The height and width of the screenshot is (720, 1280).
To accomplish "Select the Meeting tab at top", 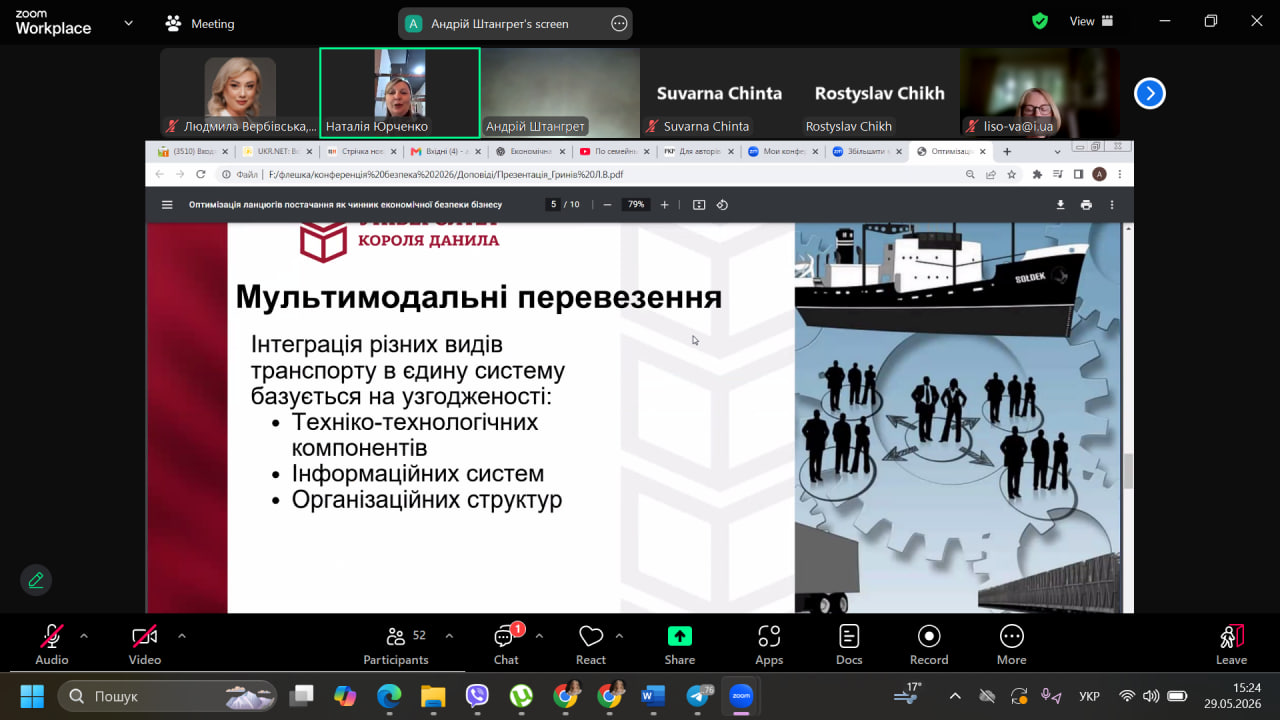I will pyautogui.click(x=201, y=23).
